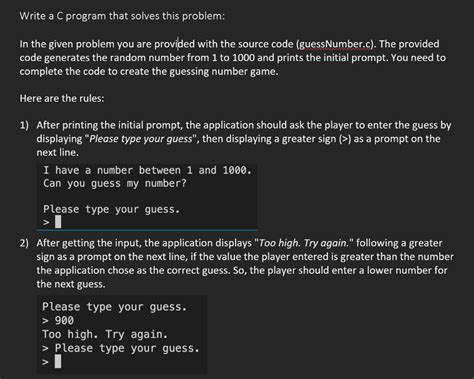
Task: Click the rule number 2) marker
Action: [x=24, y=243]
